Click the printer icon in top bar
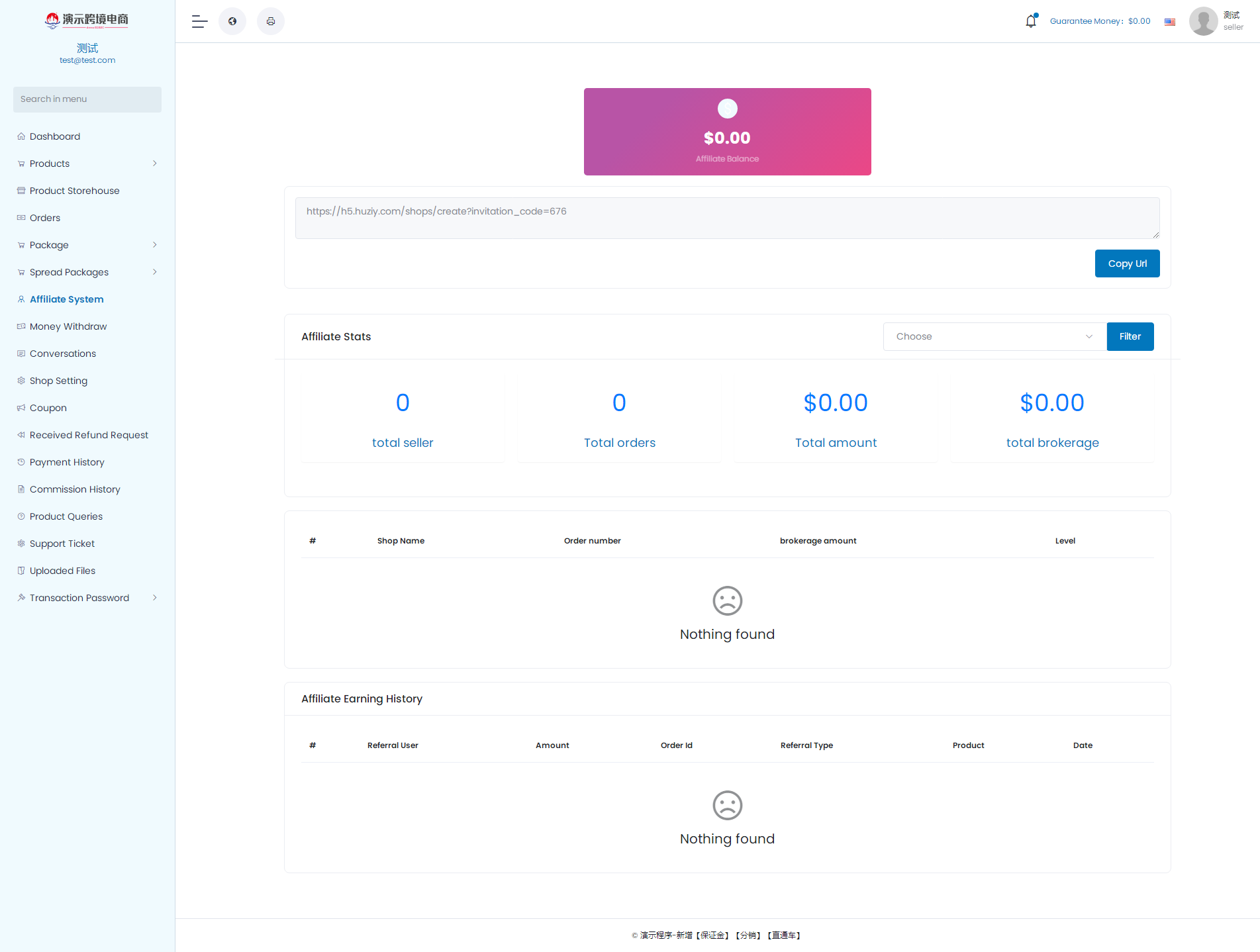The height and width of the screenshot is (952, 1260). [x=271, y=21]
